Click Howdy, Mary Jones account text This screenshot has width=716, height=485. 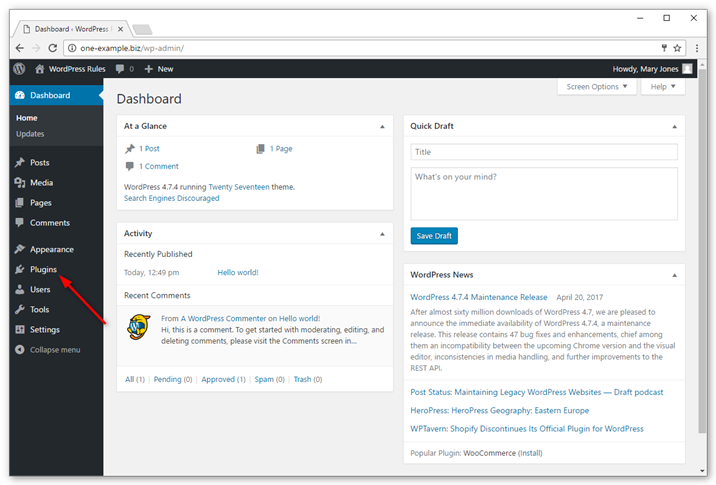(x=645, y=69)
